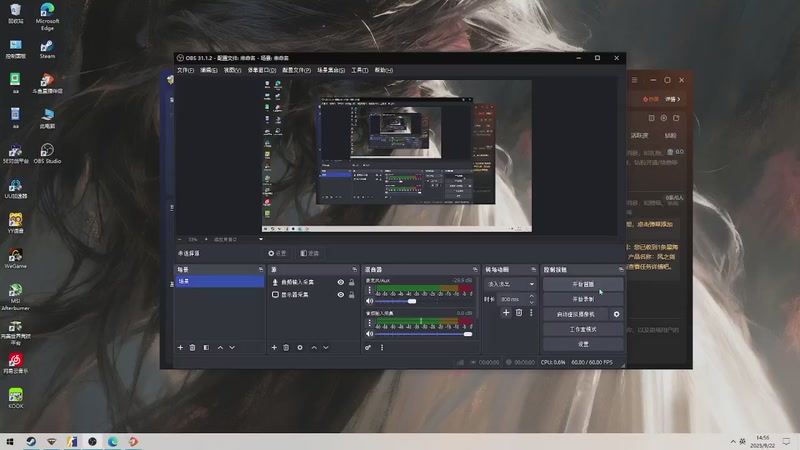800x450 pixels.
Task: Open the 编辑(E) menu
Action: pos(209,70)
